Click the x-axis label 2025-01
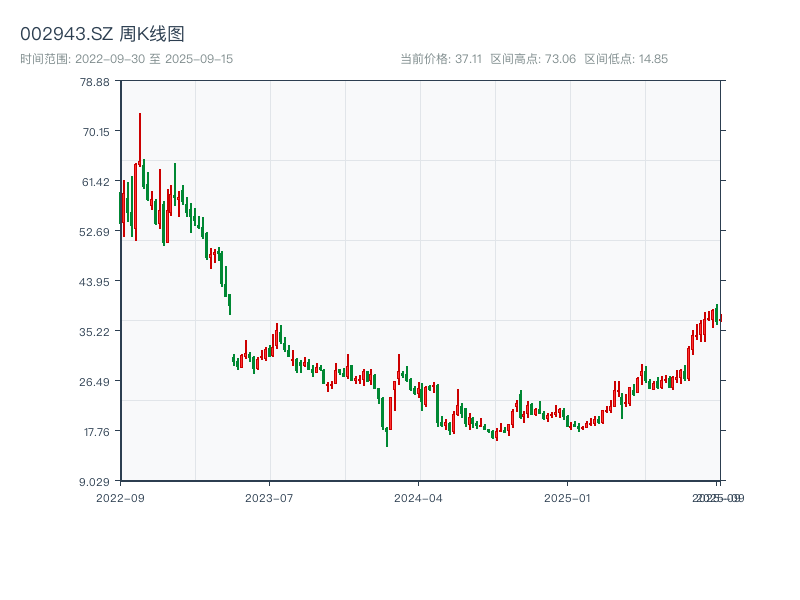 pyautogui.click(x=567, y=498)
